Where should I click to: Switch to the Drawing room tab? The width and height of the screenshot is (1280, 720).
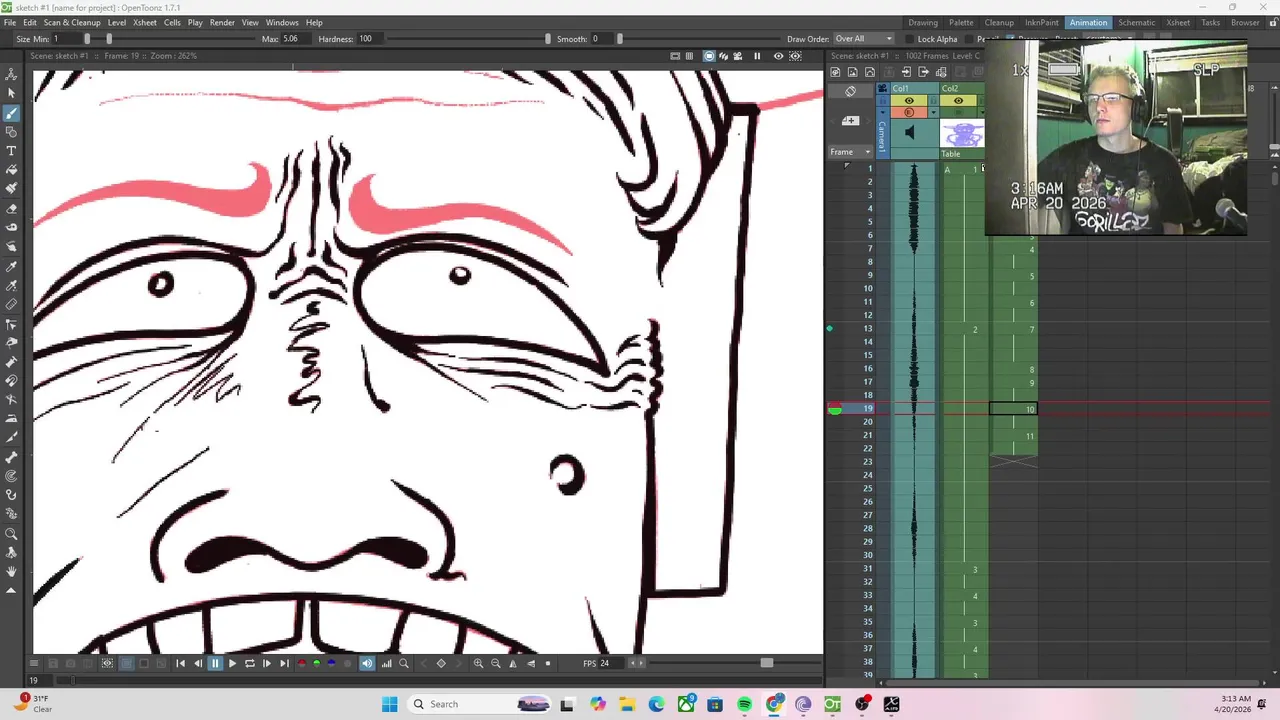pyautogui.click(x=923, y=22)
